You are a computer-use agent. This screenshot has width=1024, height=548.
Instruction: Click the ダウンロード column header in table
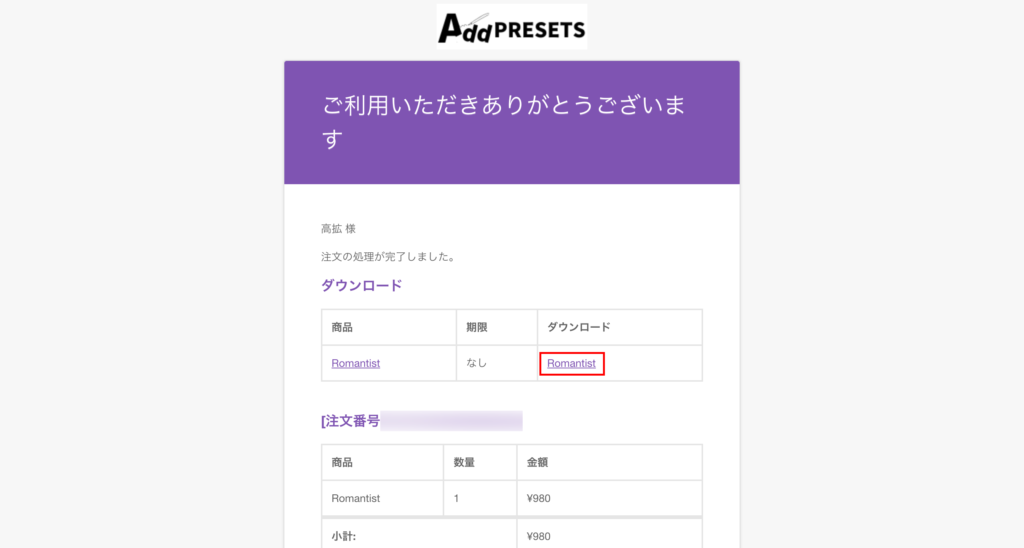[579, 327]
